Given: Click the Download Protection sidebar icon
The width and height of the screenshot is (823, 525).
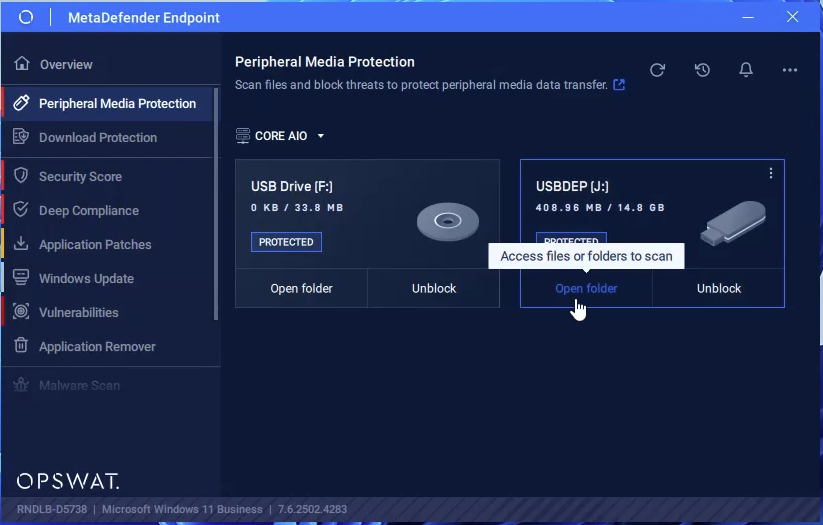Looking at the screenshot, I should pos(21,136).
